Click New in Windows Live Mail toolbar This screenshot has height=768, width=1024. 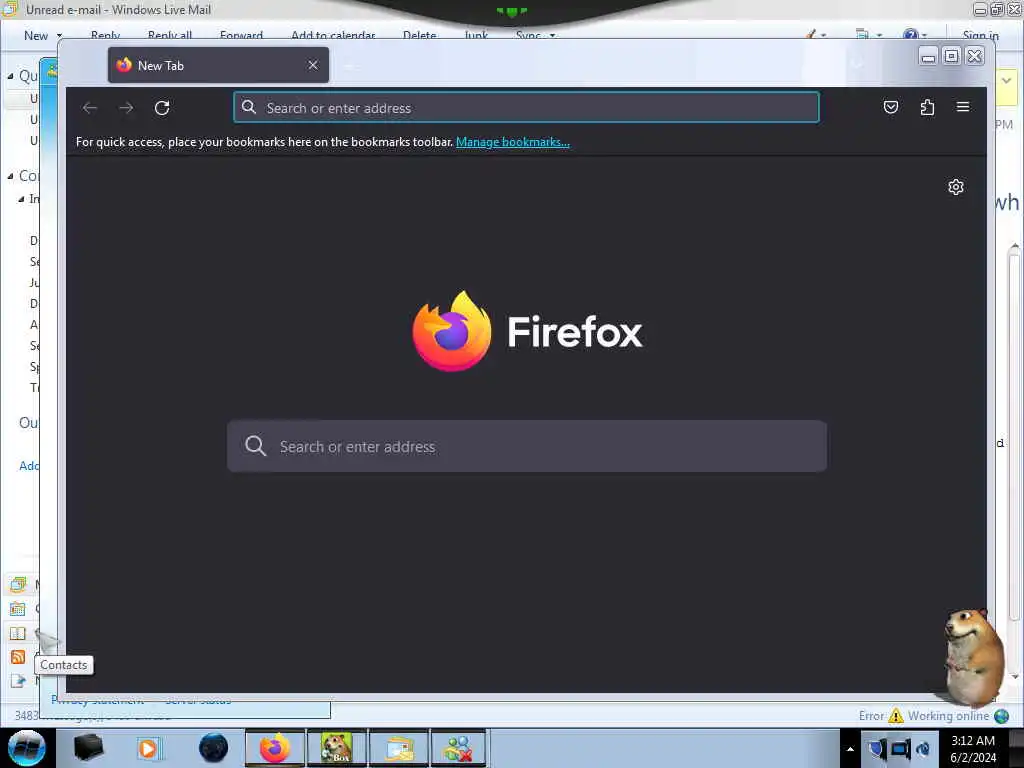(x=36, y=35)
